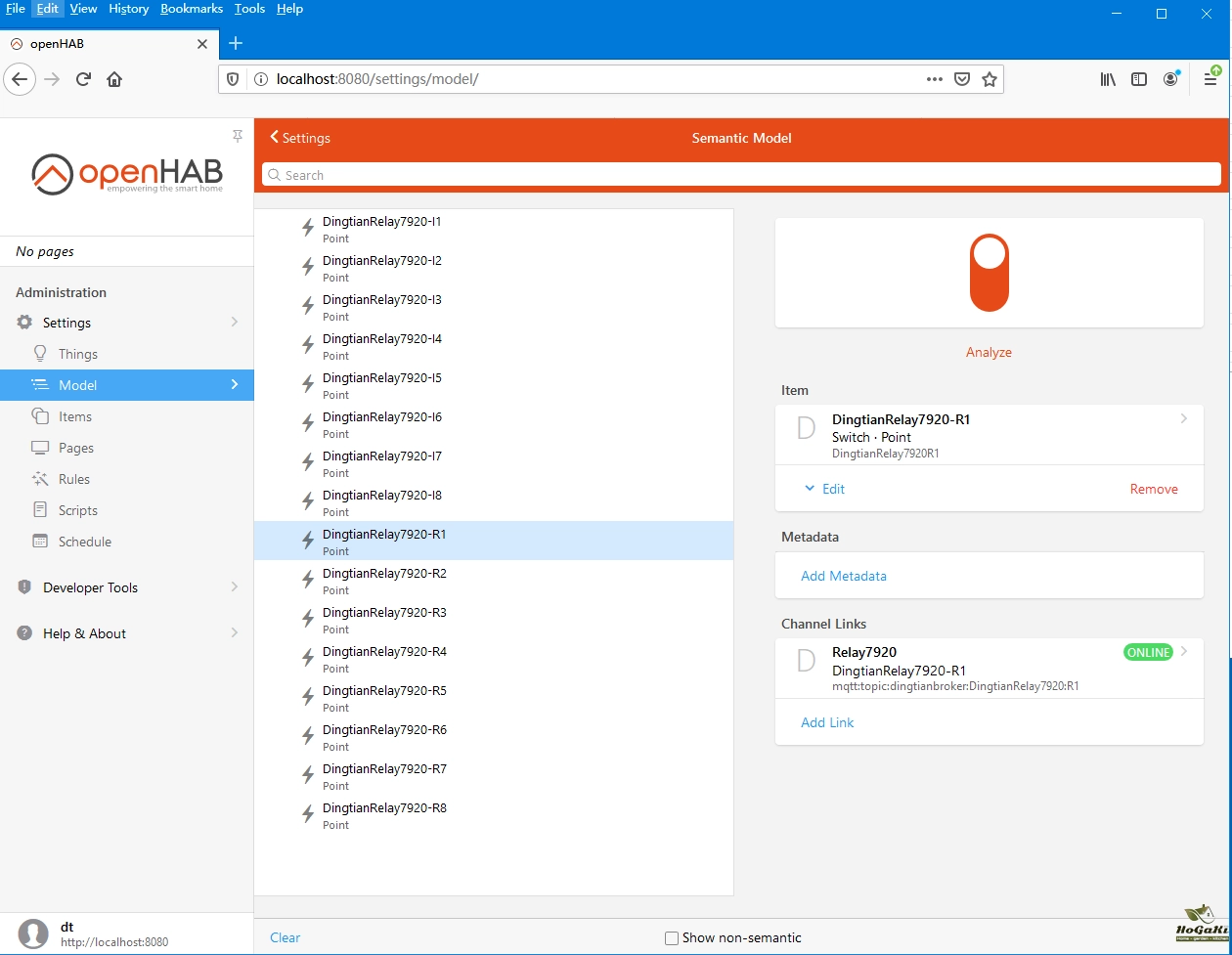Screen dimensions: 1232x955
Task: Click the Things lightbulb icon in the sidebar
Action: tap(40, 354)
